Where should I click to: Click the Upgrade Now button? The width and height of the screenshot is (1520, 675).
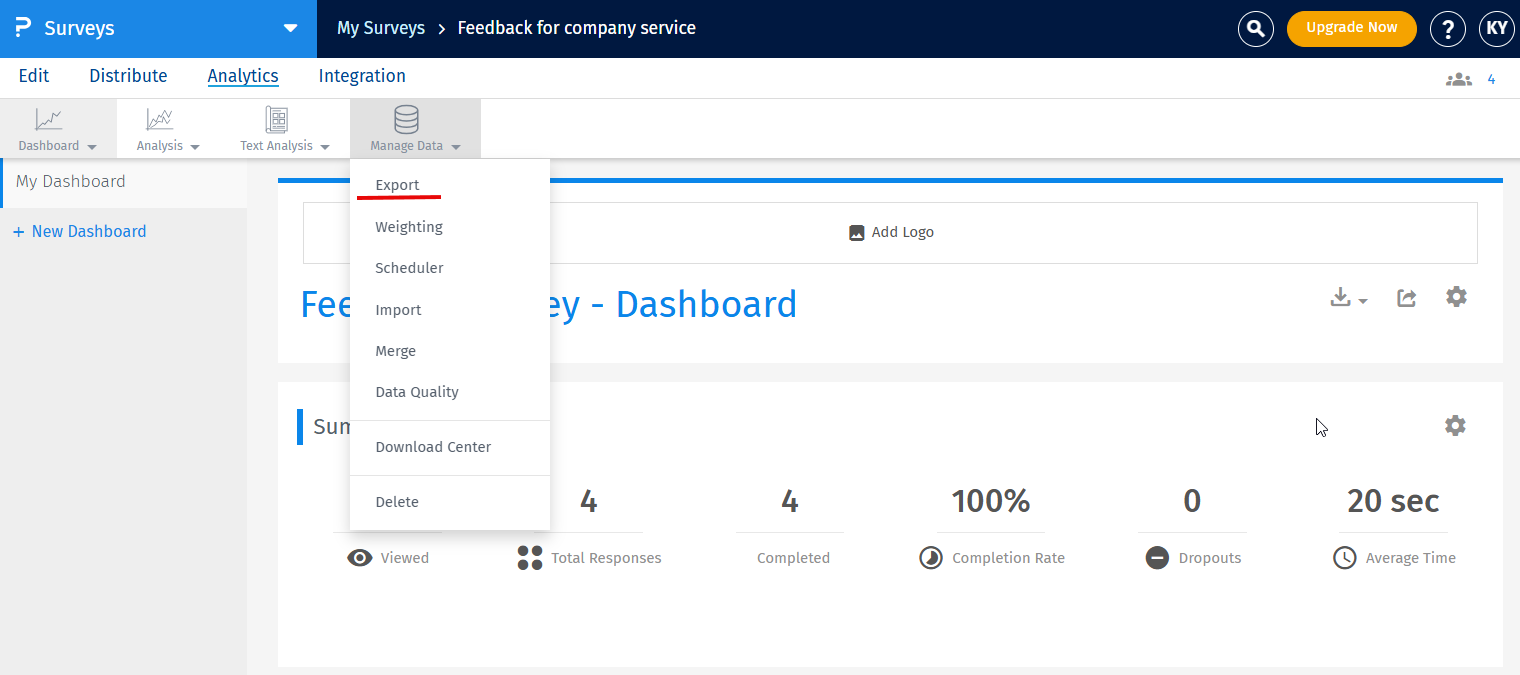pos(1351,28)
